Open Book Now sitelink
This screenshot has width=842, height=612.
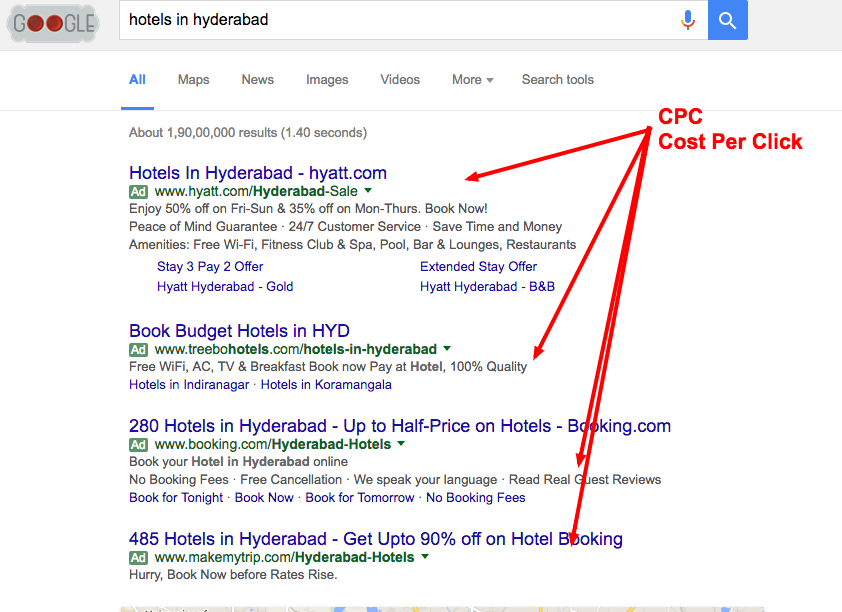click(x=264, y=498)
